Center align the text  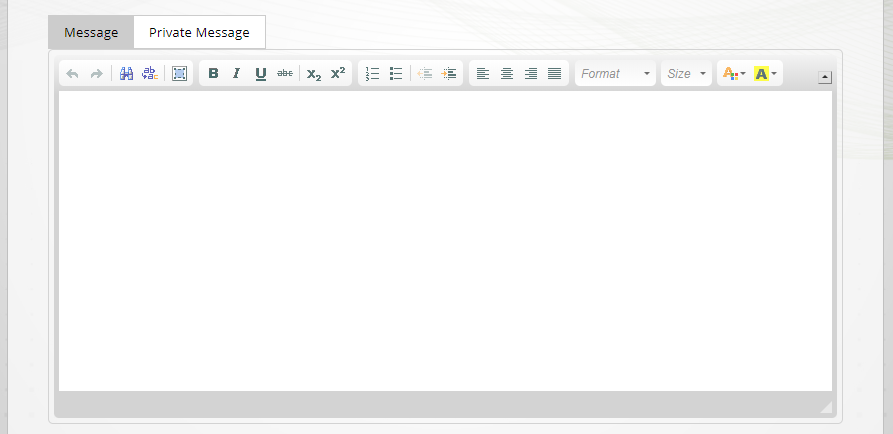(507, 74)
